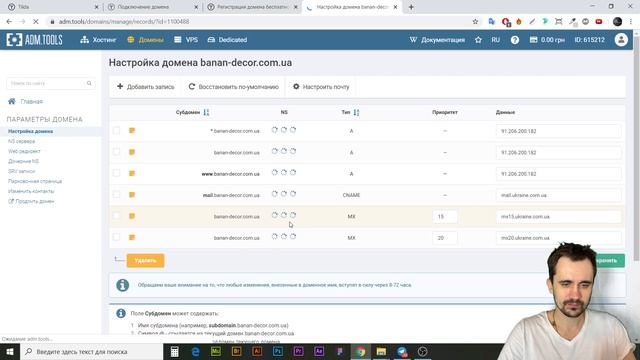Check the MX priority 15 record checkbox
Viewport: 640px width, 360px height.
pyautogui.click(x=116, y=216)
